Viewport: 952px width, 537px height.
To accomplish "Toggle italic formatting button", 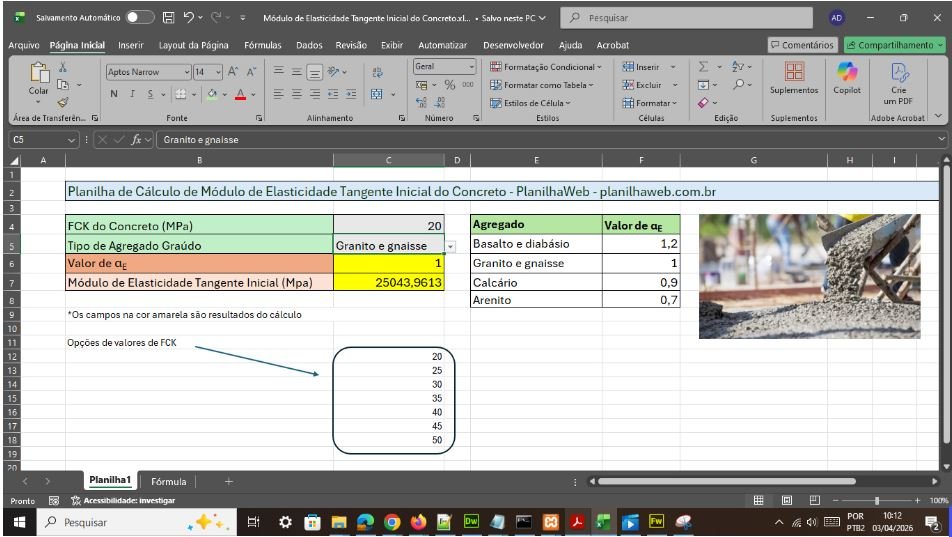I will [131, 94].
